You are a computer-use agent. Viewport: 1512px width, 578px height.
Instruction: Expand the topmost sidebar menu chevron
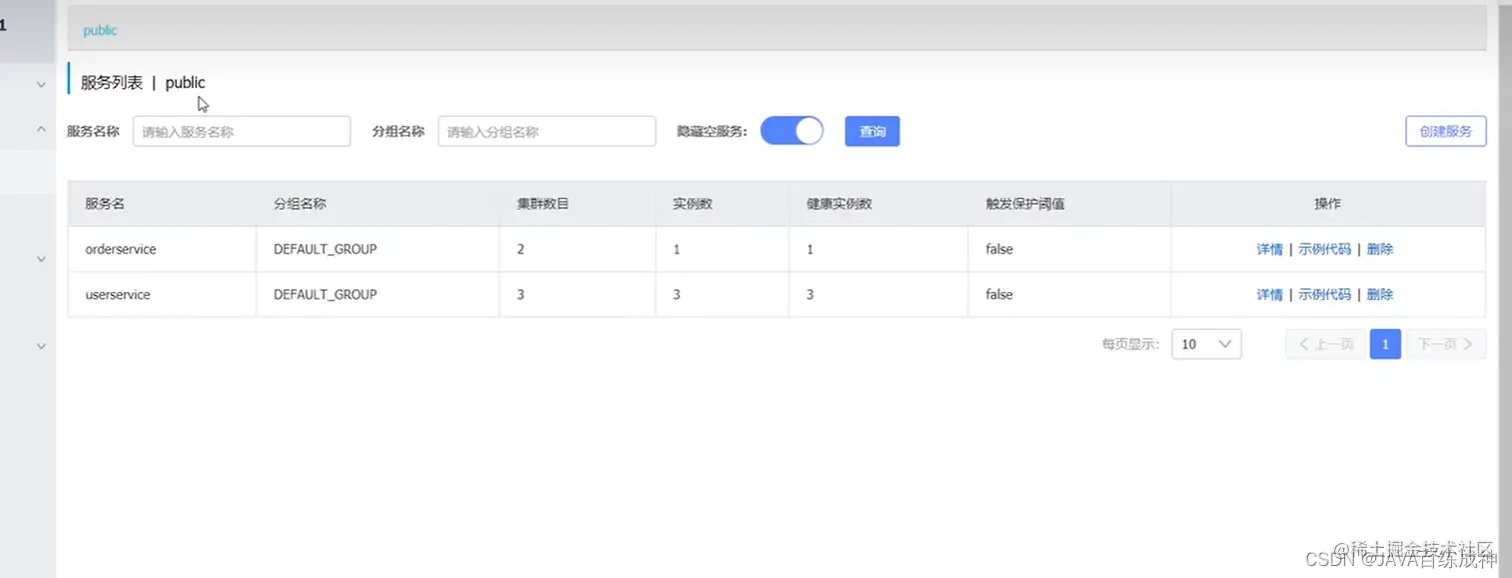[41, 84]
